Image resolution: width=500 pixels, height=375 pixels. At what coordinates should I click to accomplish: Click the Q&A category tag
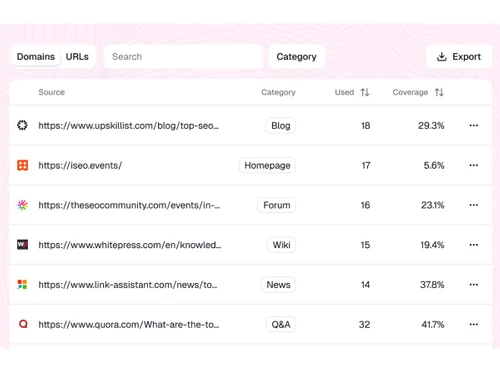point(281,324)
